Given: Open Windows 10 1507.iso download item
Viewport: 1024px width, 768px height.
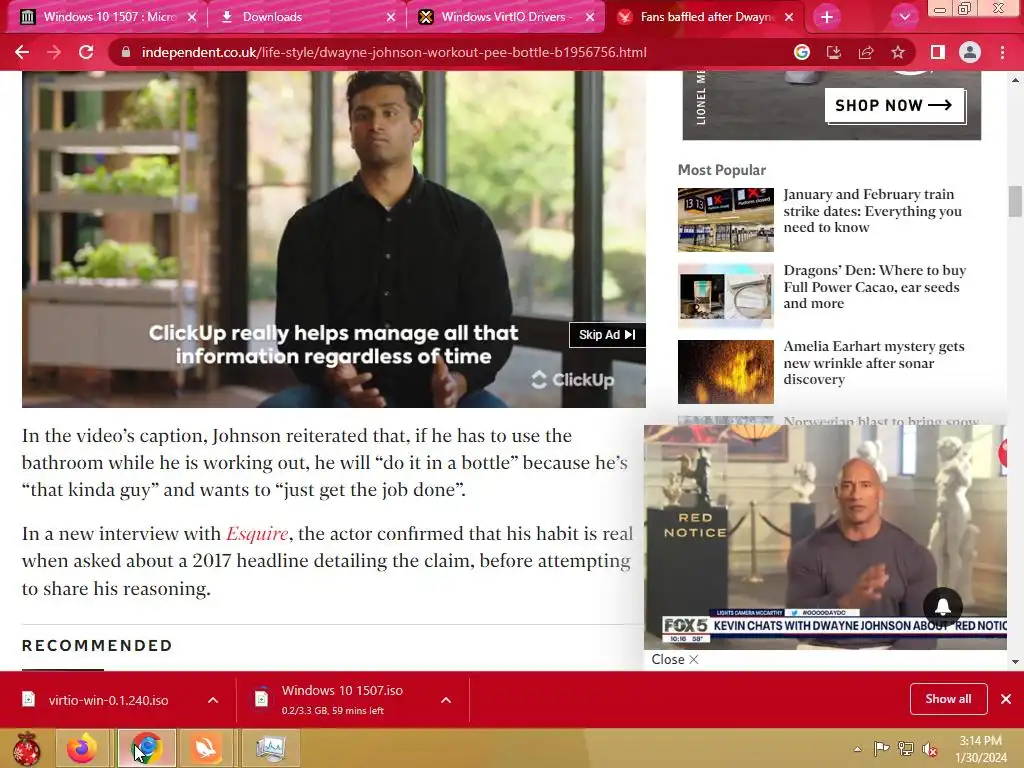Looking at the screenshot, I should point(342,700).
